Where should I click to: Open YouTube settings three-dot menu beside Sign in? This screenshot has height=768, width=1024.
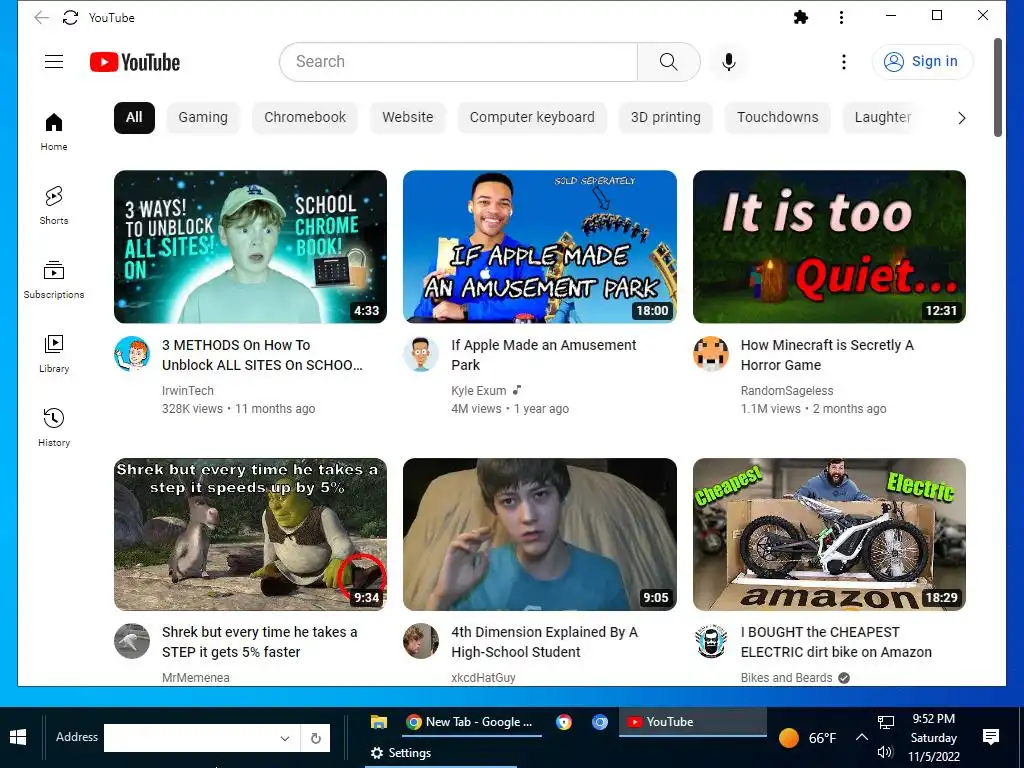(844, 61)
